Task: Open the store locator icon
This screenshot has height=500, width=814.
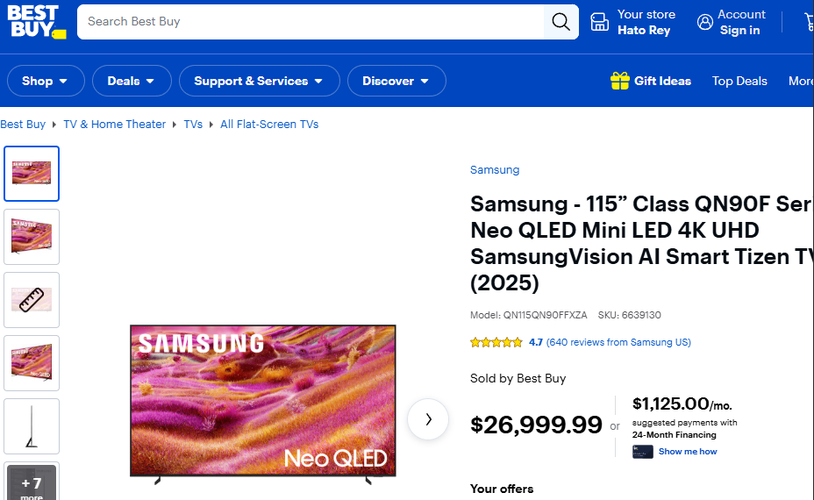Action: (x=600, y=22)
